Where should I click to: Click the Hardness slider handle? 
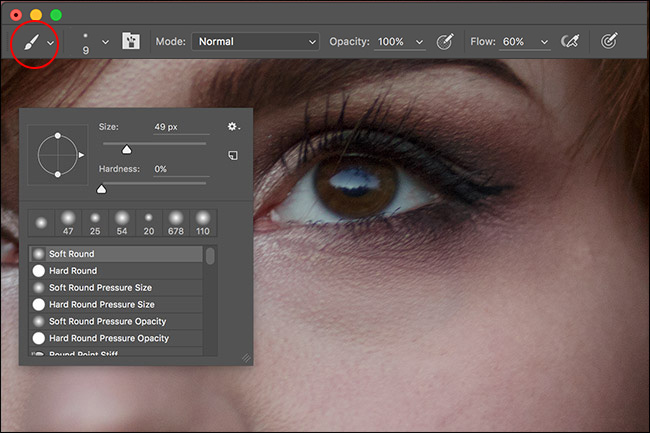102,189
